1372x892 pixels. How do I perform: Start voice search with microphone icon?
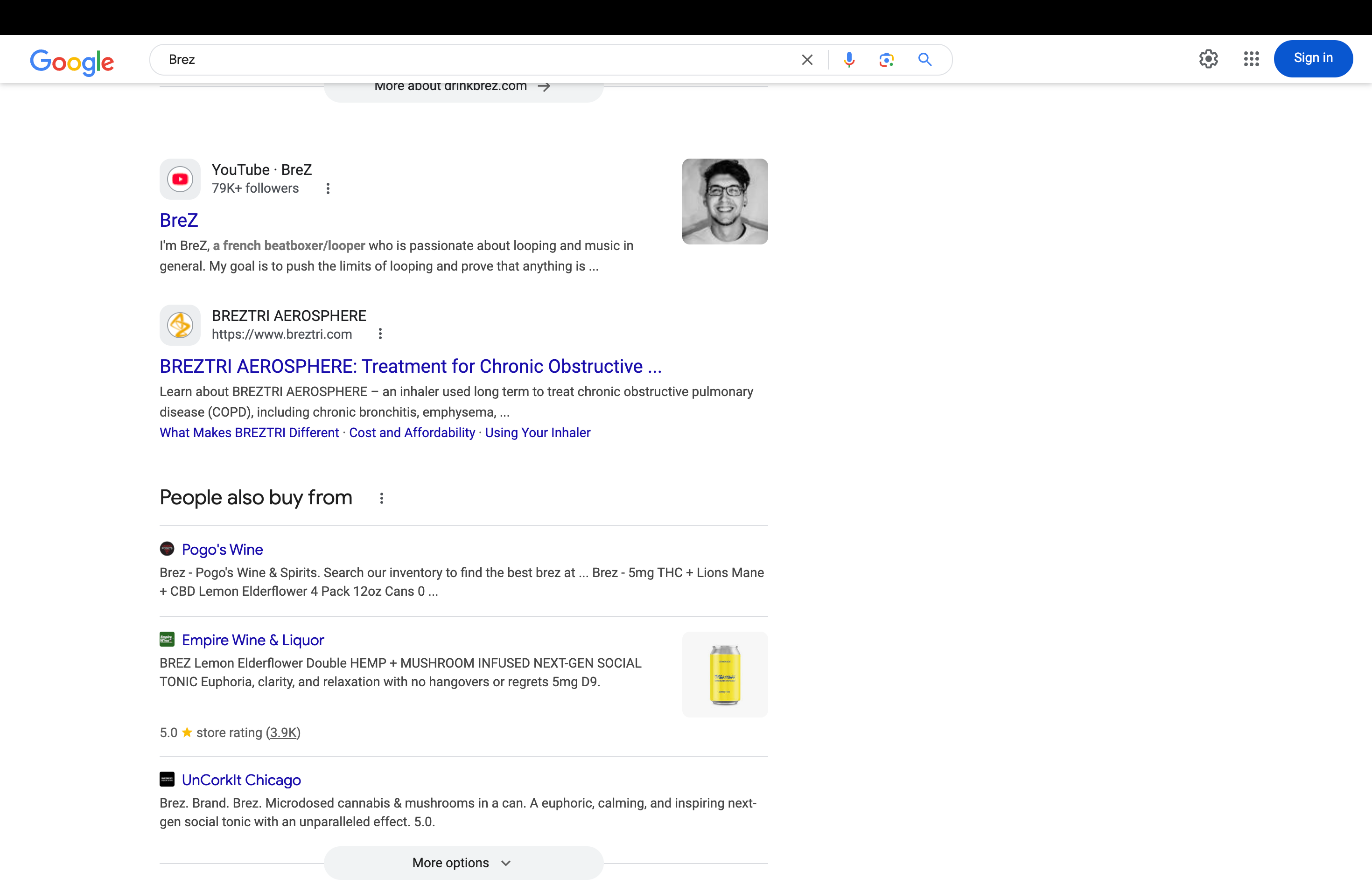coord(848,60)
